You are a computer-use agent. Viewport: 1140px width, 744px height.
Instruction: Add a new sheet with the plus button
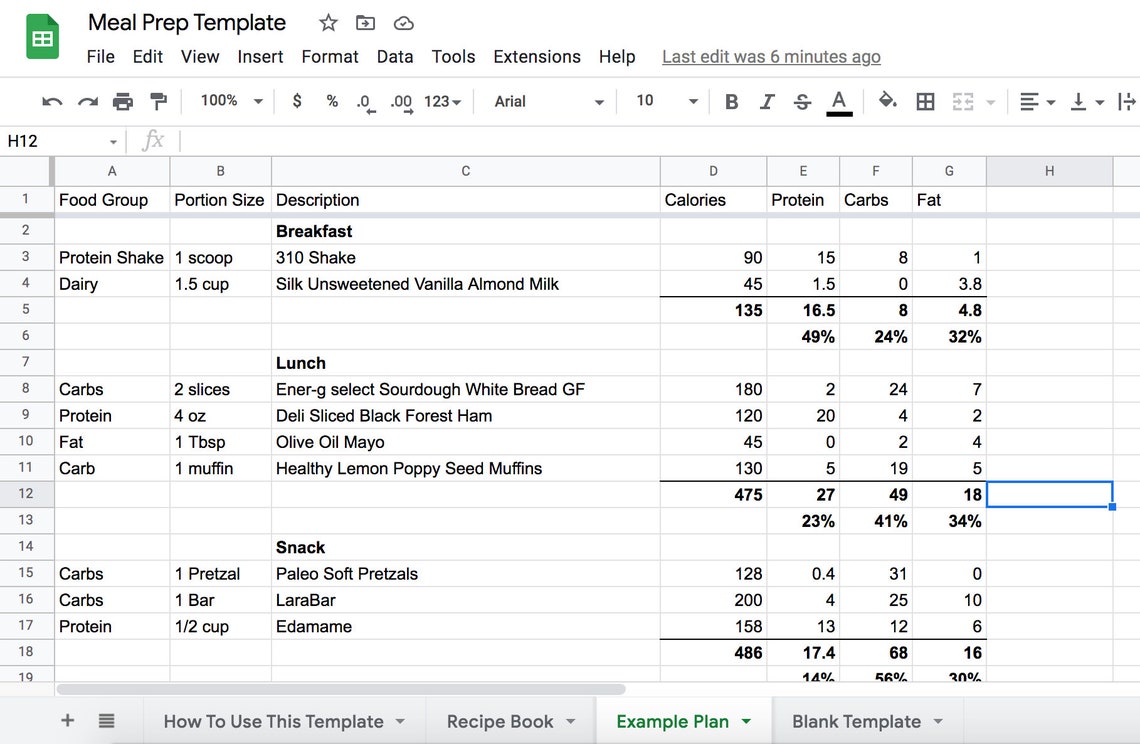pyautogui.click(x=67, y=720)
